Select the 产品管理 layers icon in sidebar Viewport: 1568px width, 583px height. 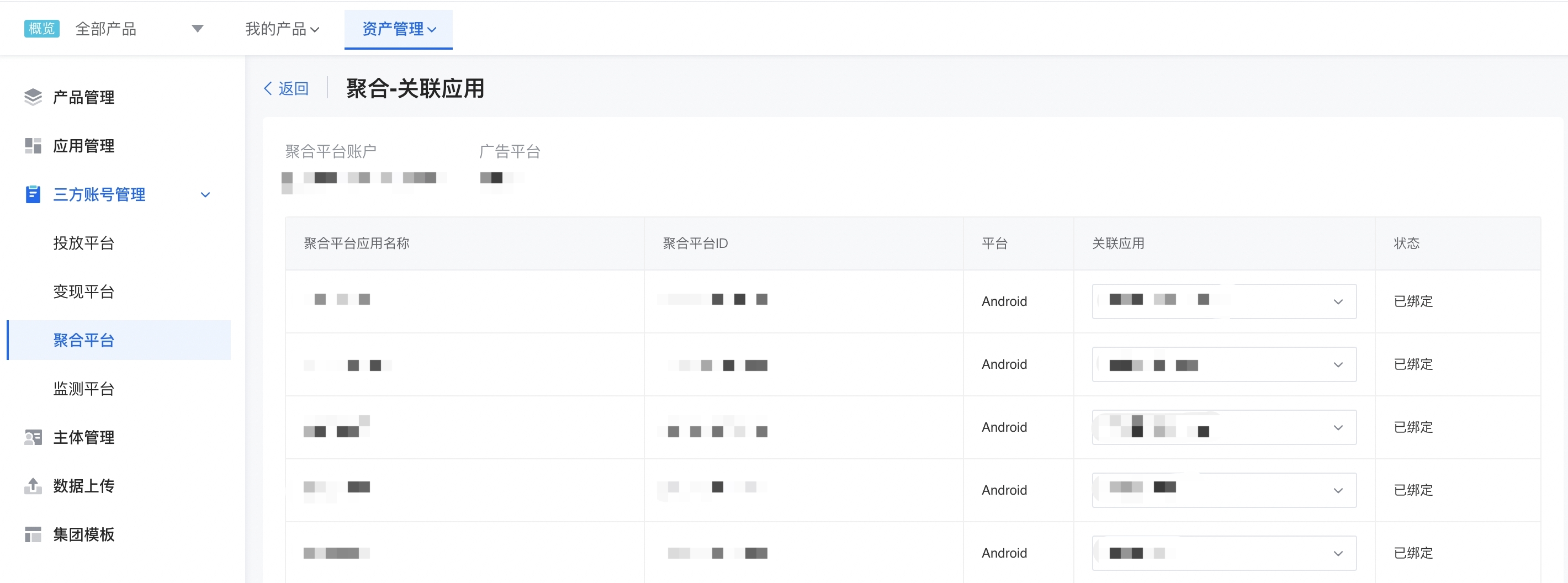click(x=33, y=96)
